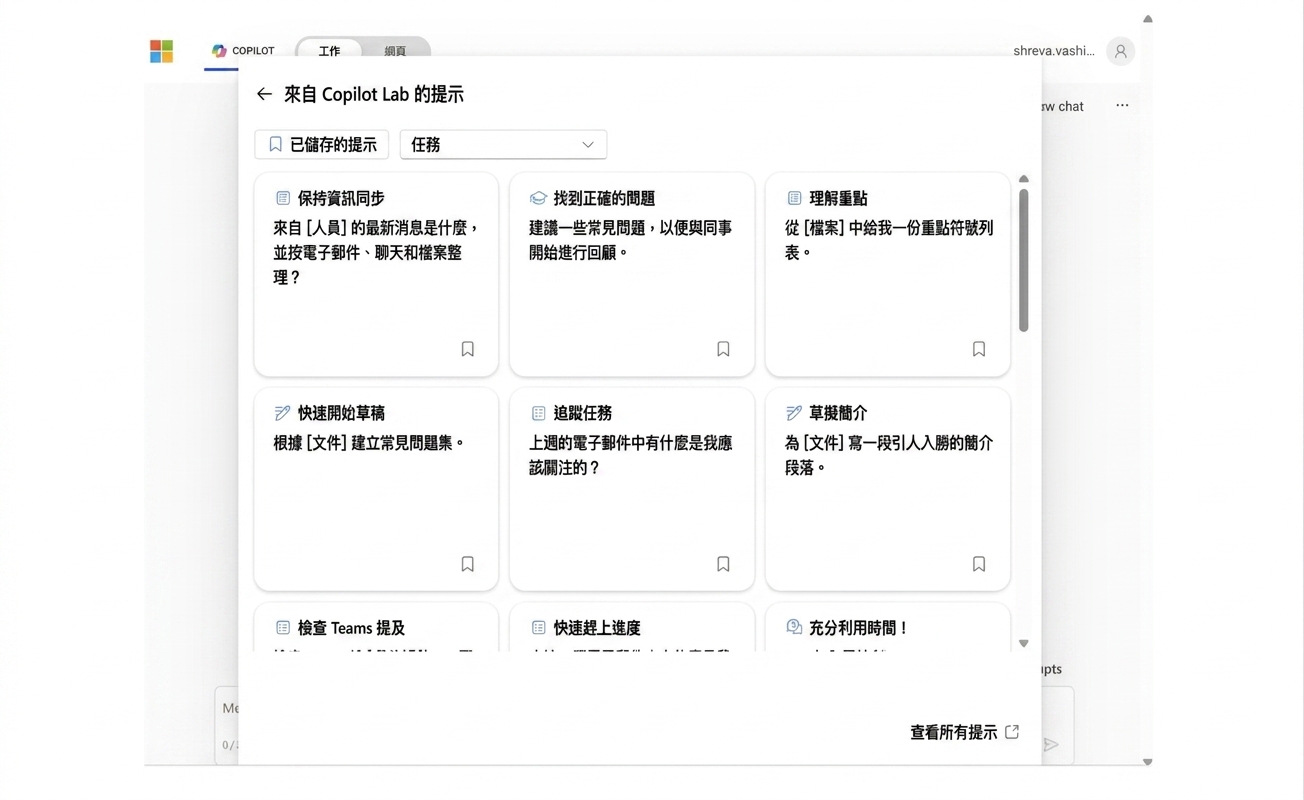
Task: Click the chat icon next to 充分利用時間！
Action: coord(794,627)
